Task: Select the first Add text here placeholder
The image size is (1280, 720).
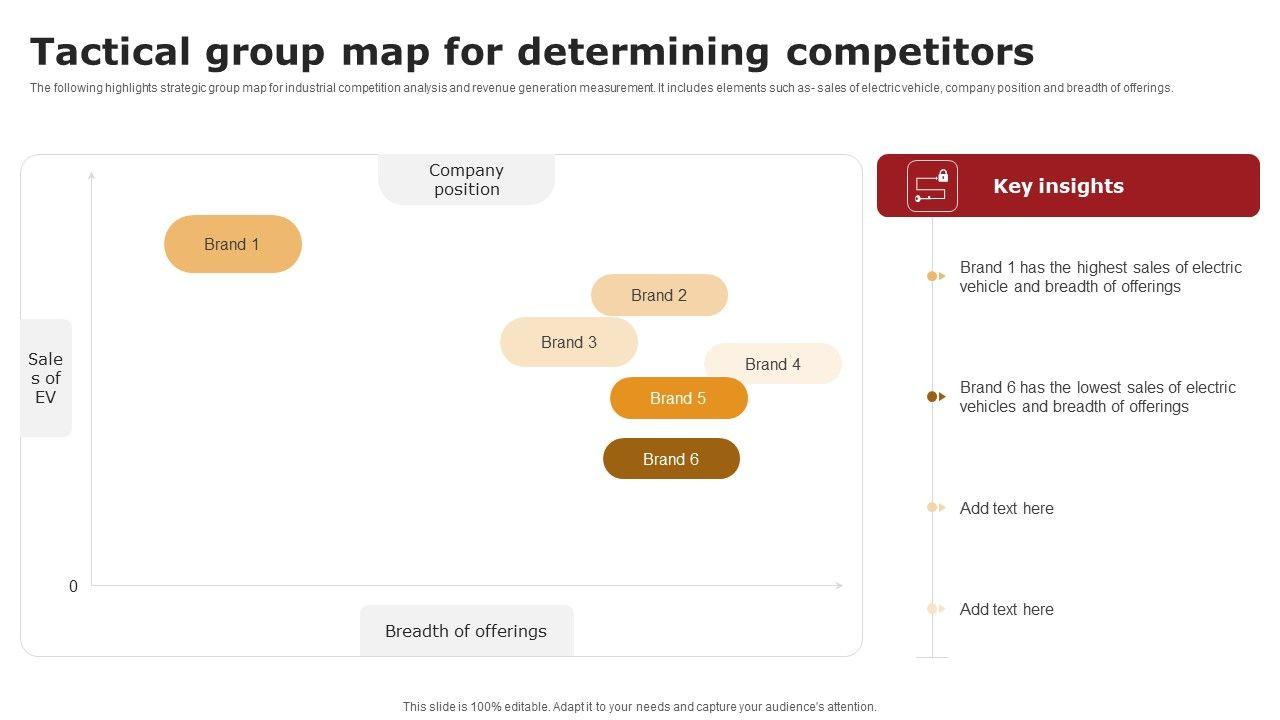Action: (x=1006, y=508)
